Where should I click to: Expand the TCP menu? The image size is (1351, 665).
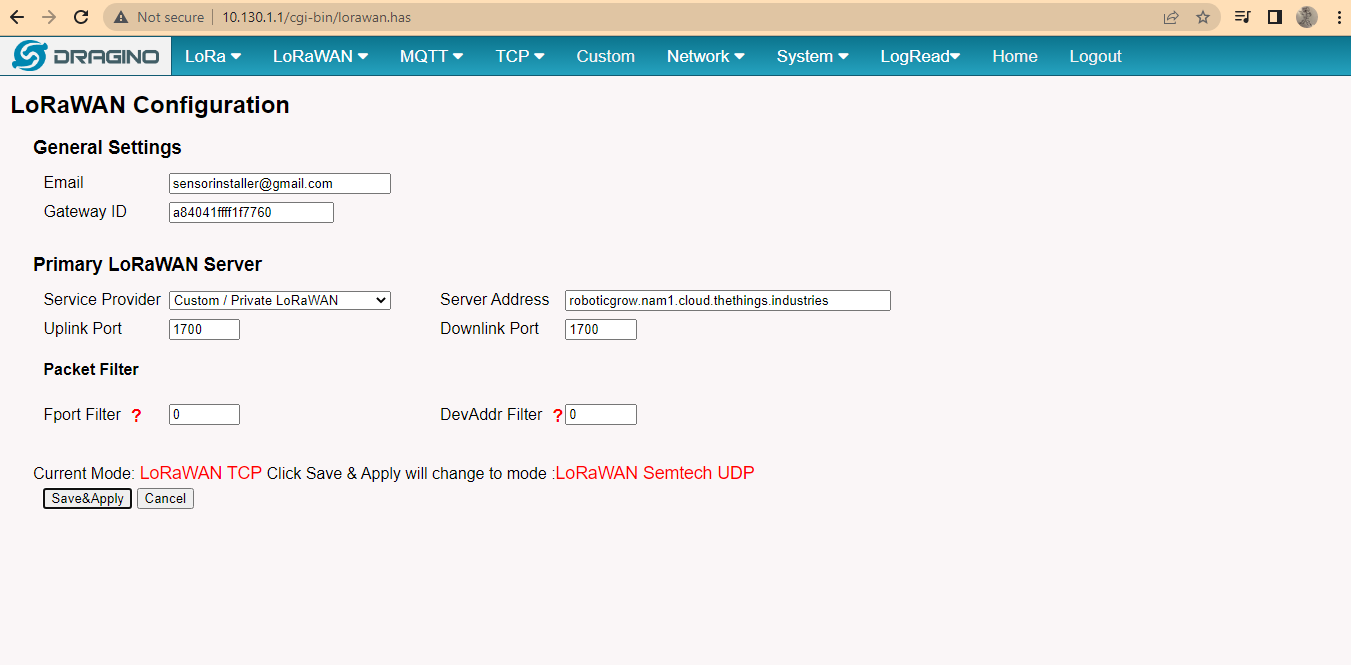520,56
